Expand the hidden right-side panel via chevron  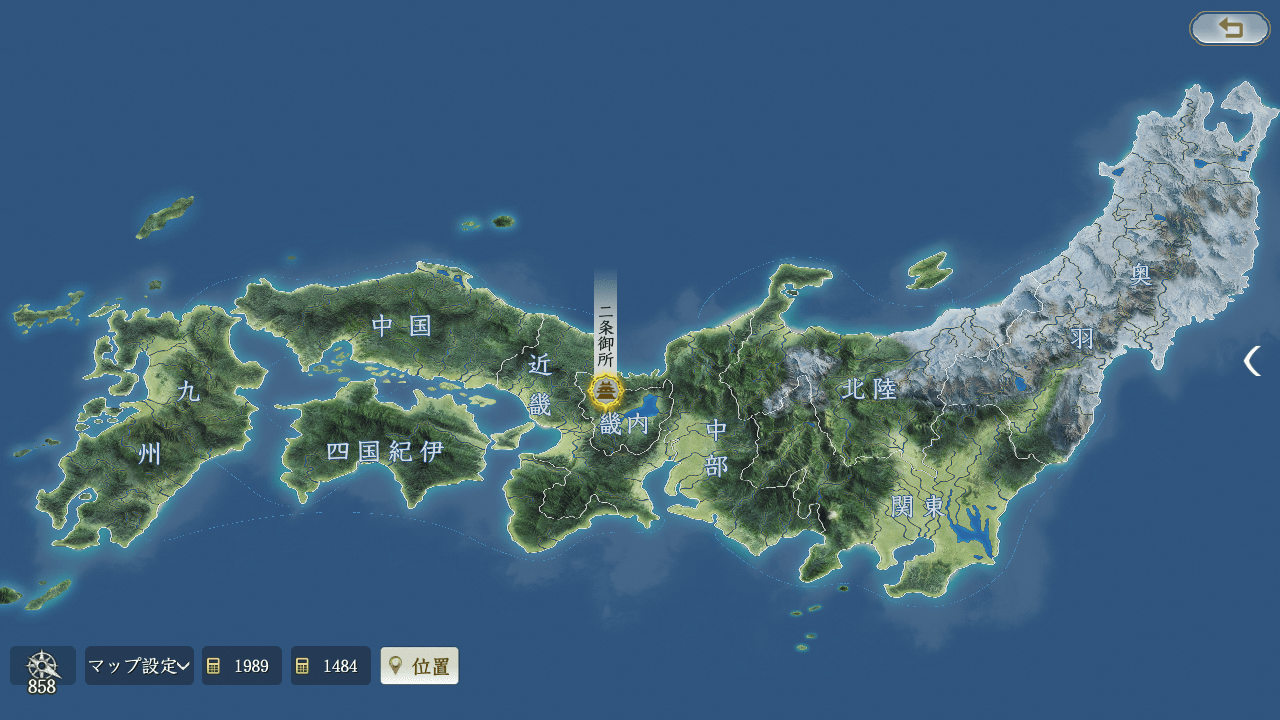tap(1252, 362)
